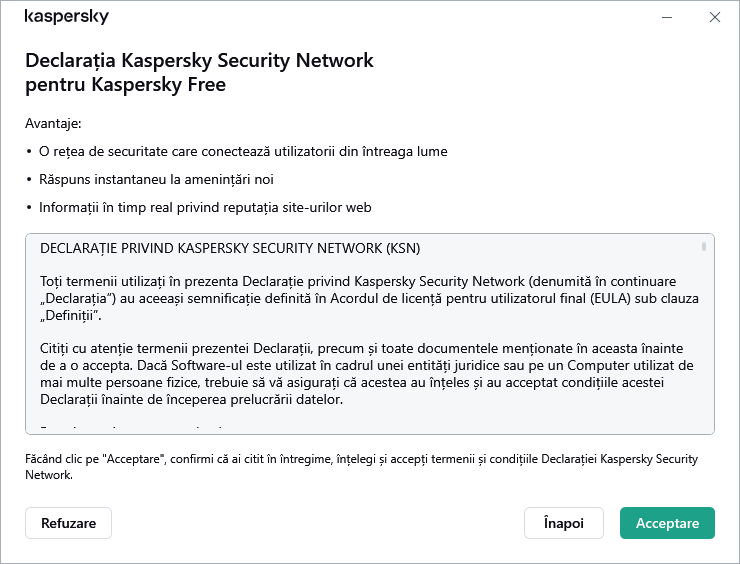The width and height of the screenshot is (740, 564).
Task: Accept the declaration with Acceptare
Action: click(x=667, y=523)
